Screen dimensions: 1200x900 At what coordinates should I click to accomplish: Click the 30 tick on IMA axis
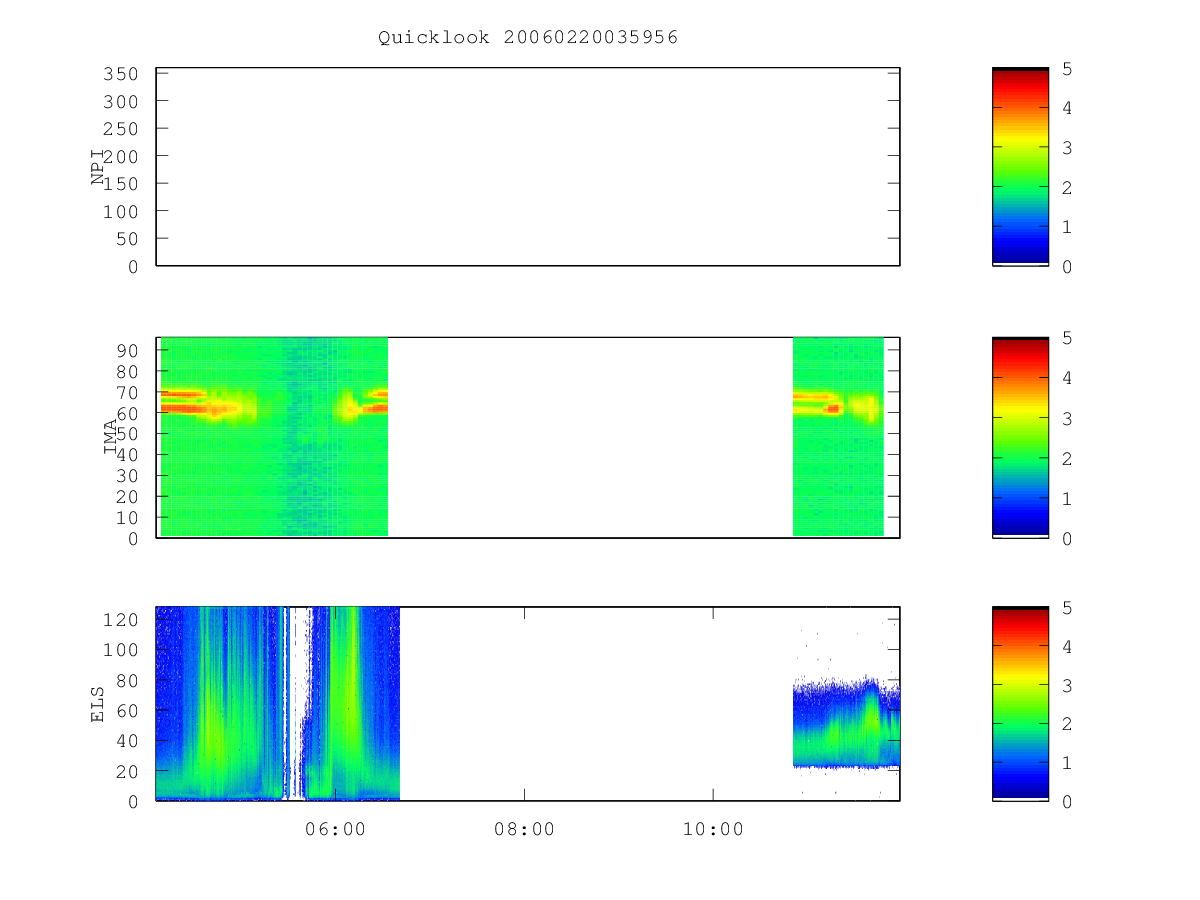(x=127, y=476)
